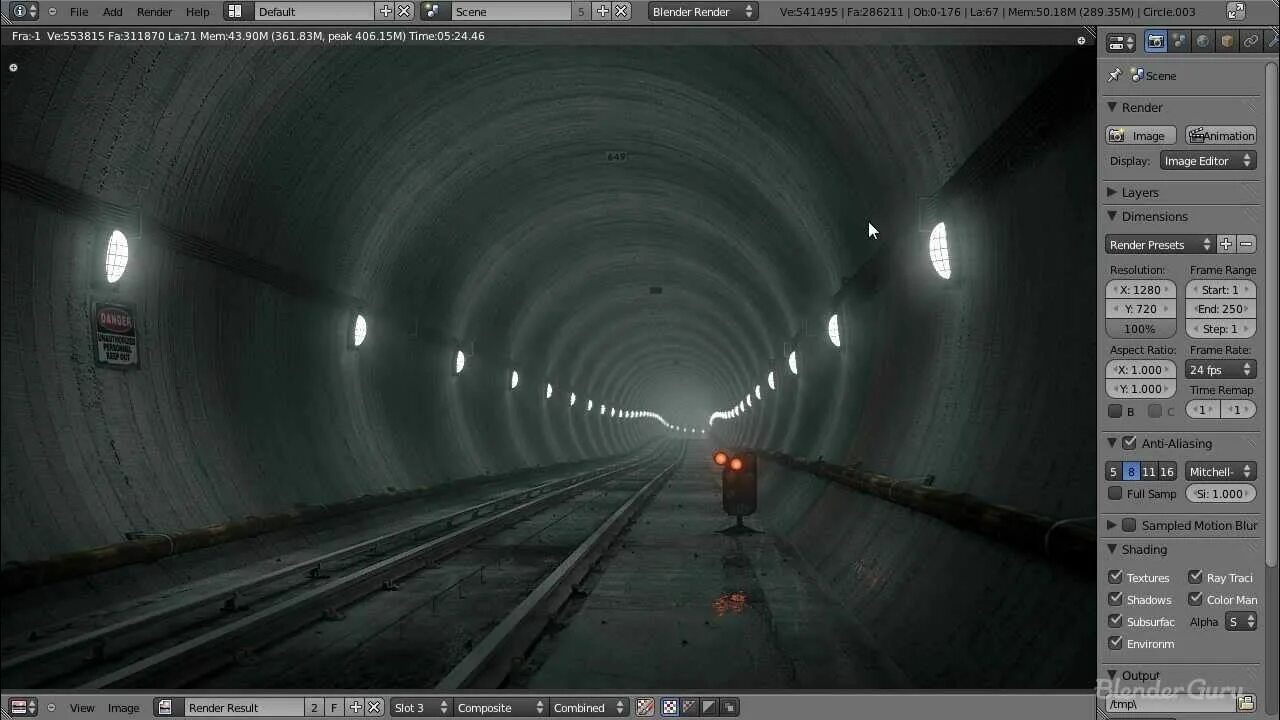Open the File menu
This screenshot has height=720, width=1280.
(79, 11)
